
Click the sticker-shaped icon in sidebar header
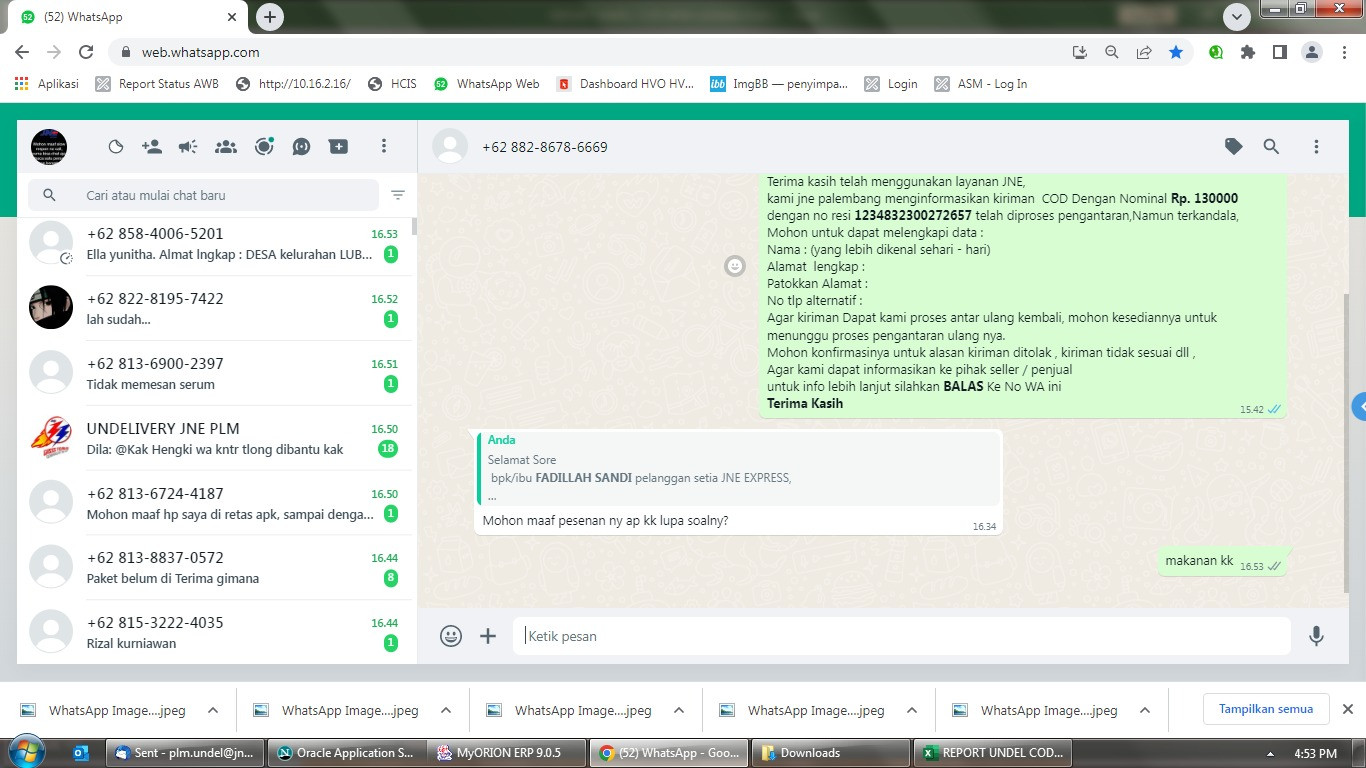116,147
